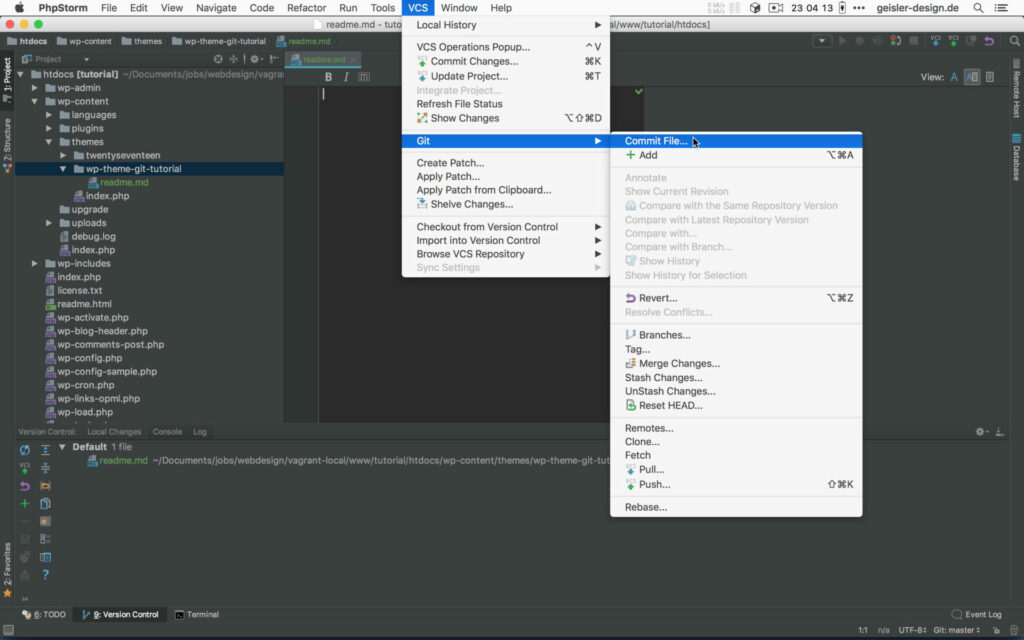
Task: Open macOS Notification Center icon
Action: 1001,8
